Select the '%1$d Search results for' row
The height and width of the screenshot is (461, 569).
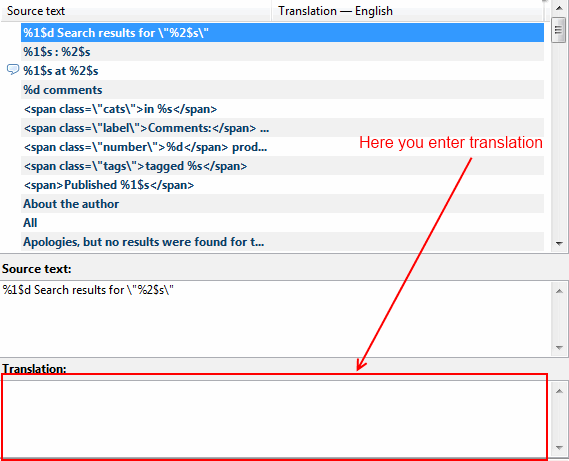click(282, 33)
